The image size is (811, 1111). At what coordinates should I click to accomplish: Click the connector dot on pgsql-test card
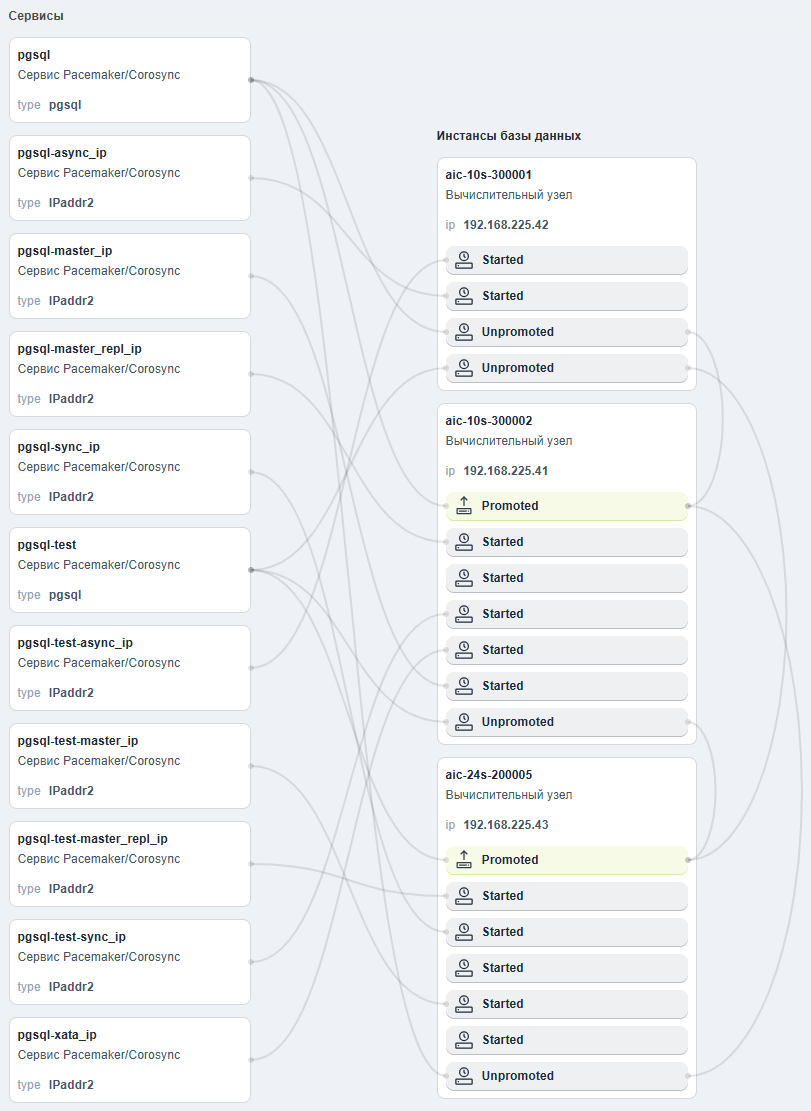coord(251,570)
